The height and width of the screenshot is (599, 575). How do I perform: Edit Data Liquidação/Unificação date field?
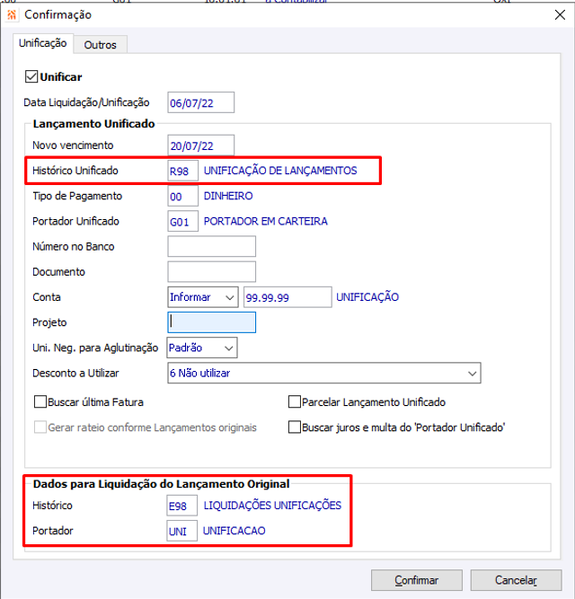tap(201, 102)
